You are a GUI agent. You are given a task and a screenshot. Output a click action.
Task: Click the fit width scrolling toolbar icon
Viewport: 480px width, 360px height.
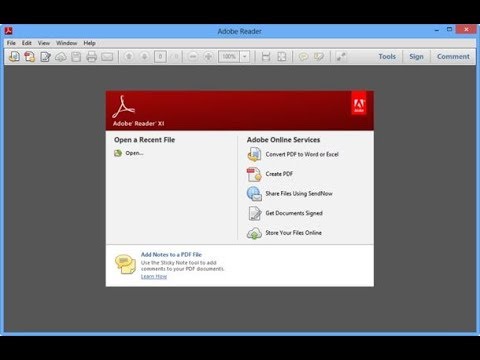pos(266,57)
